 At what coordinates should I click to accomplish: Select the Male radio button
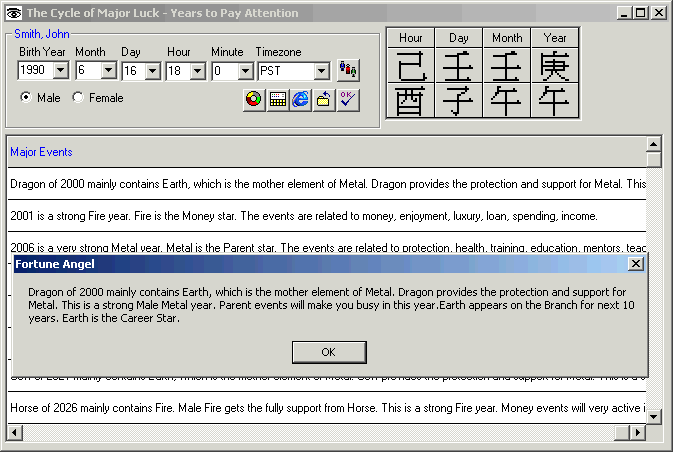(26, 98)
